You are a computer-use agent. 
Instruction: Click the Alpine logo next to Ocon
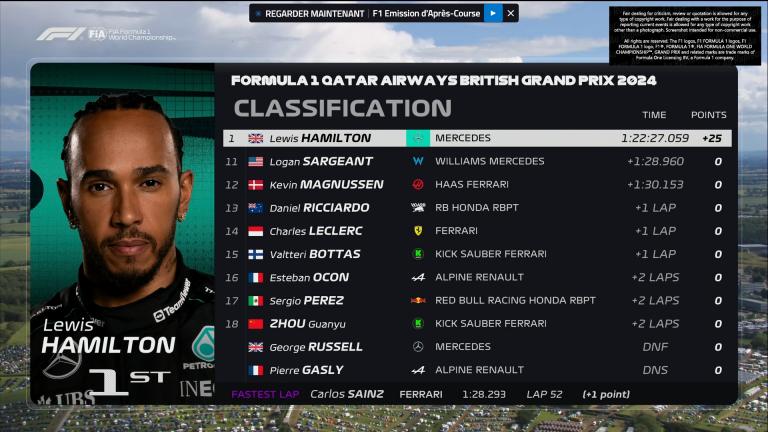pos(418,277)
